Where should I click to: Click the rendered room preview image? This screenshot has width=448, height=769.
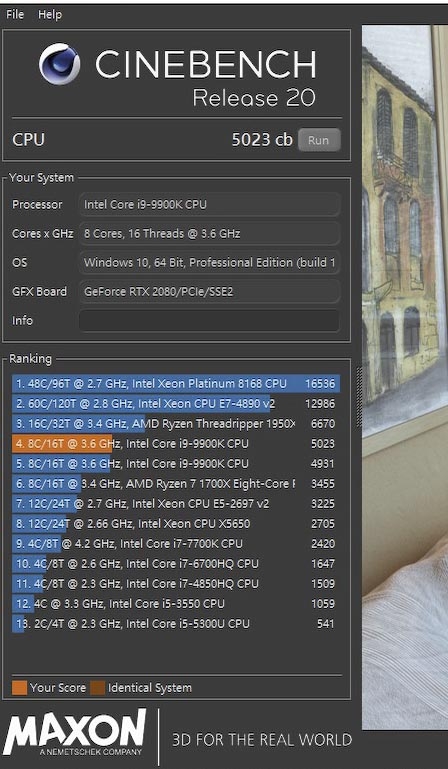tap(405, 378)
